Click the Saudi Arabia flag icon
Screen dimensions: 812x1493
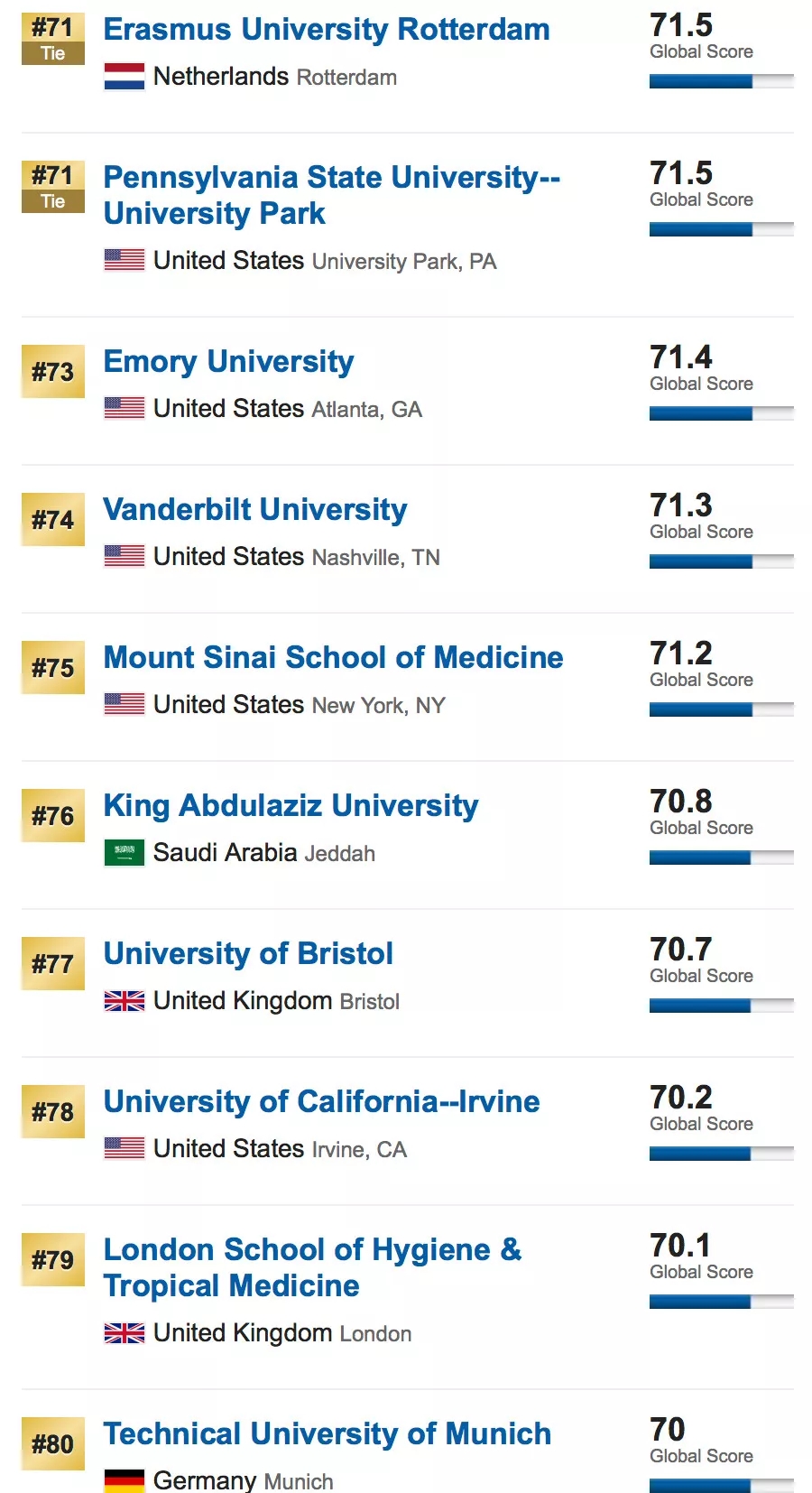(x=124, y=853)
